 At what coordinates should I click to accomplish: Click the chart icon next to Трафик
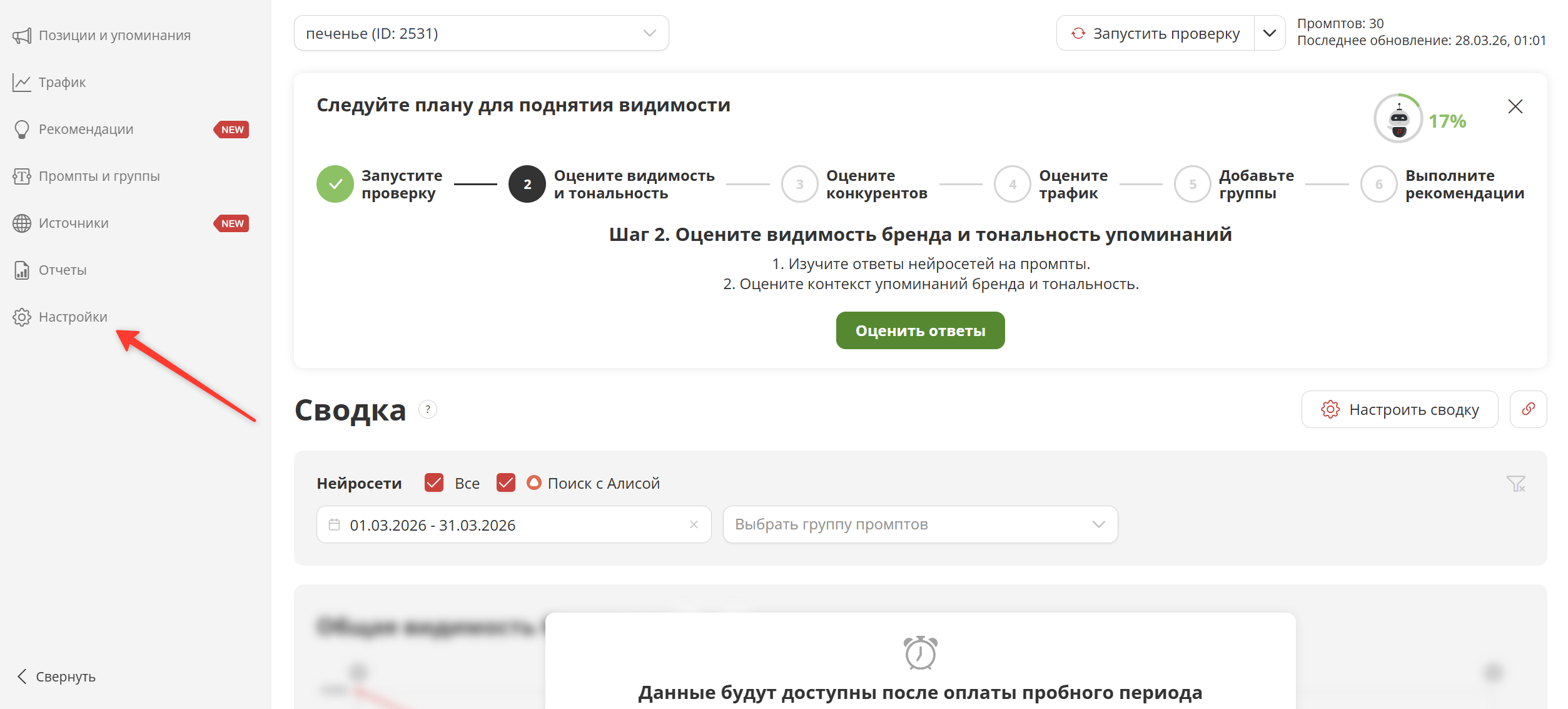pyautogui.click(x=22, y=83)
